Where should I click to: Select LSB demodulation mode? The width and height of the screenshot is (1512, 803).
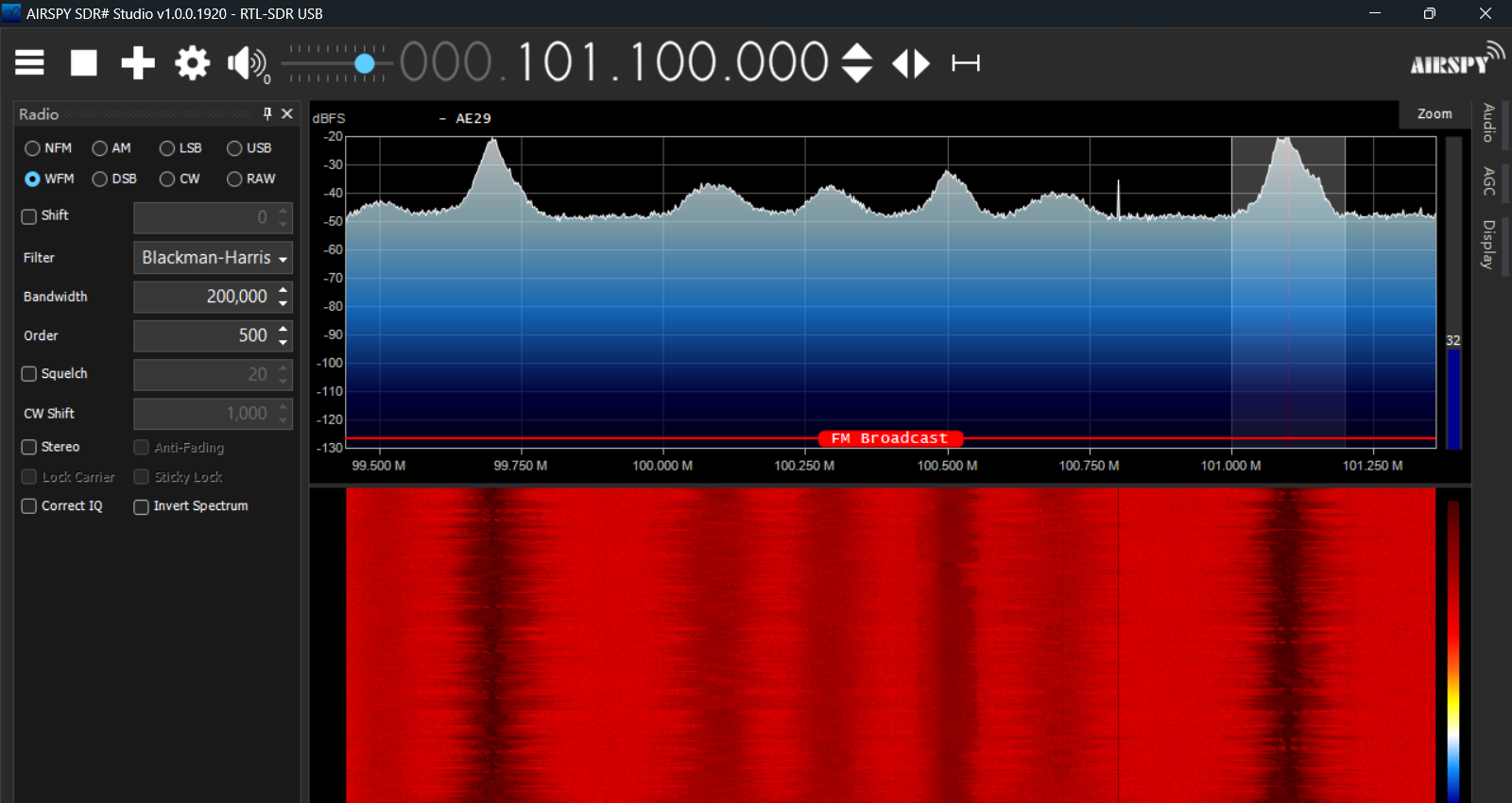click(180, 148)
